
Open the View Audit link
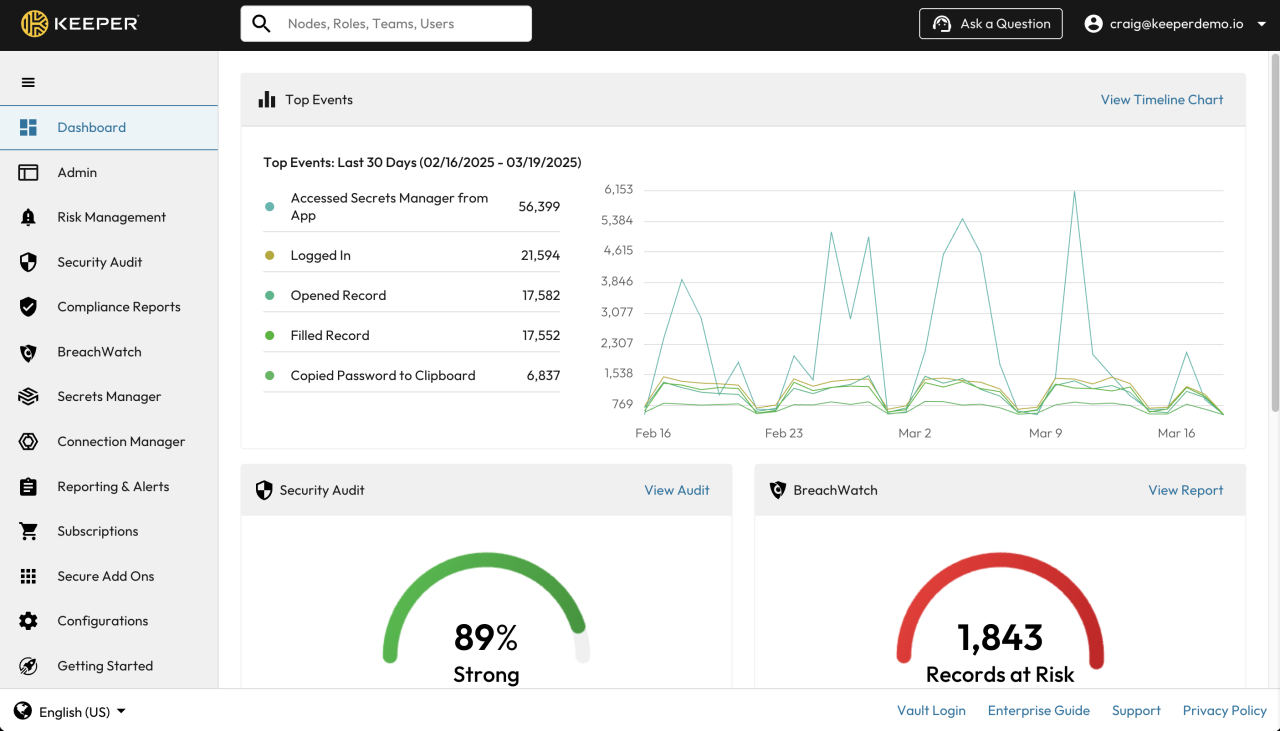tap(677, 490)
